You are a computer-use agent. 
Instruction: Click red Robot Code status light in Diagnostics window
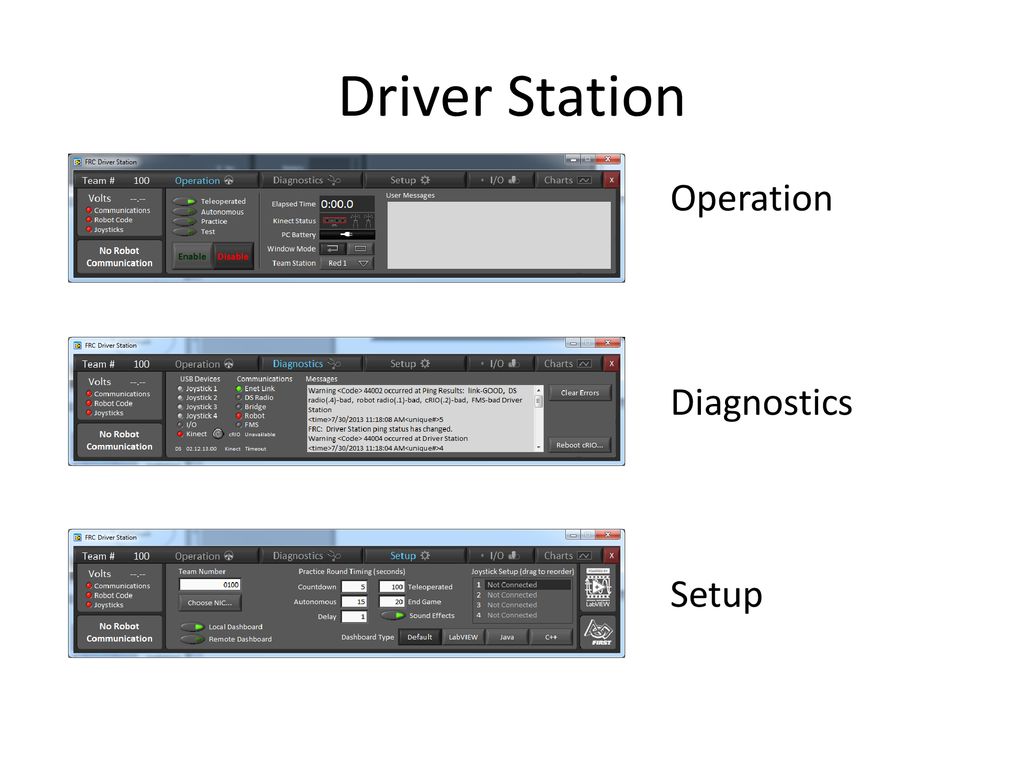(x=89, y=404)
